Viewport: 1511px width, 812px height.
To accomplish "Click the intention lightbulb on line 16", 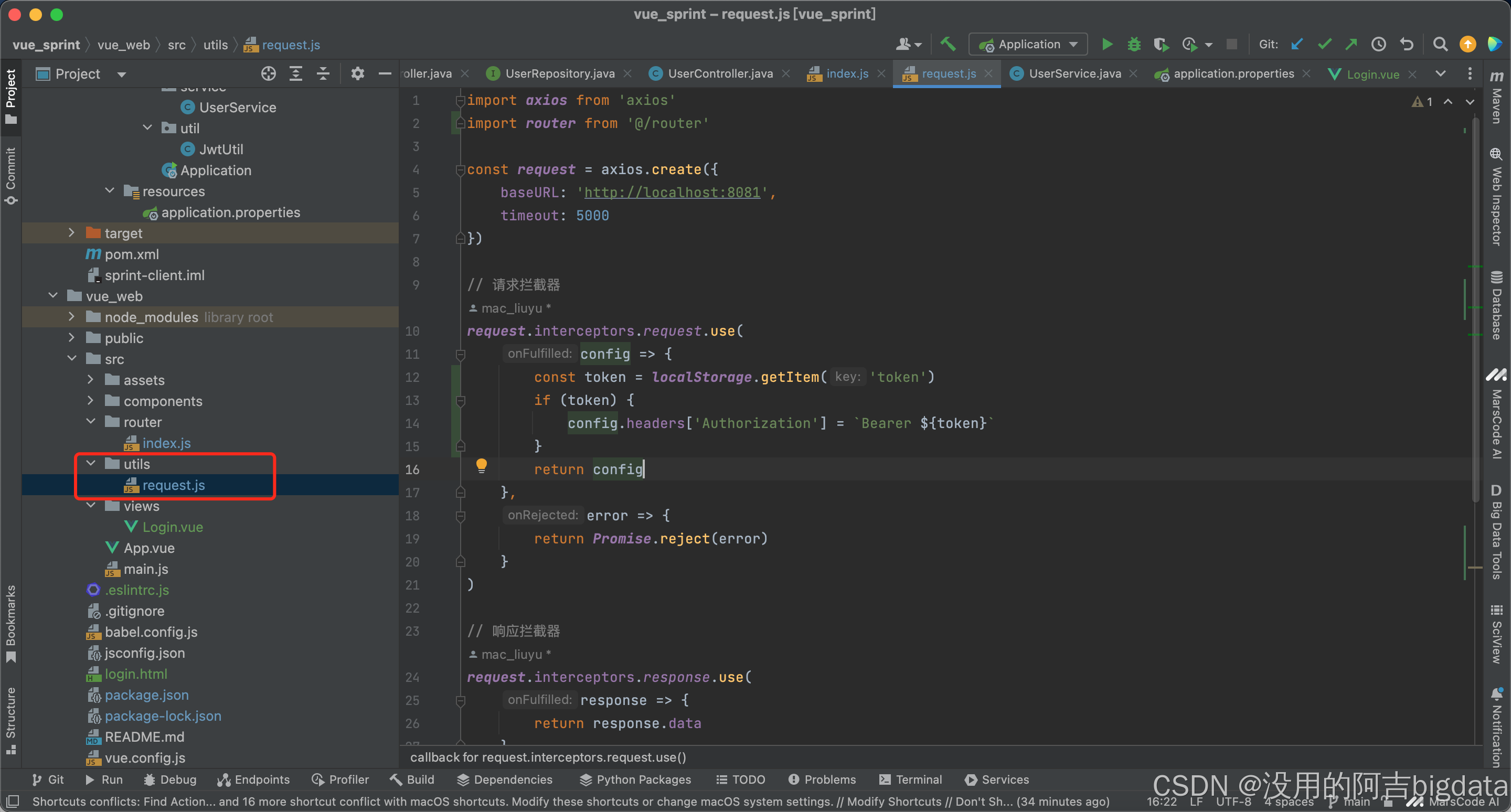I will click(481, 466).
